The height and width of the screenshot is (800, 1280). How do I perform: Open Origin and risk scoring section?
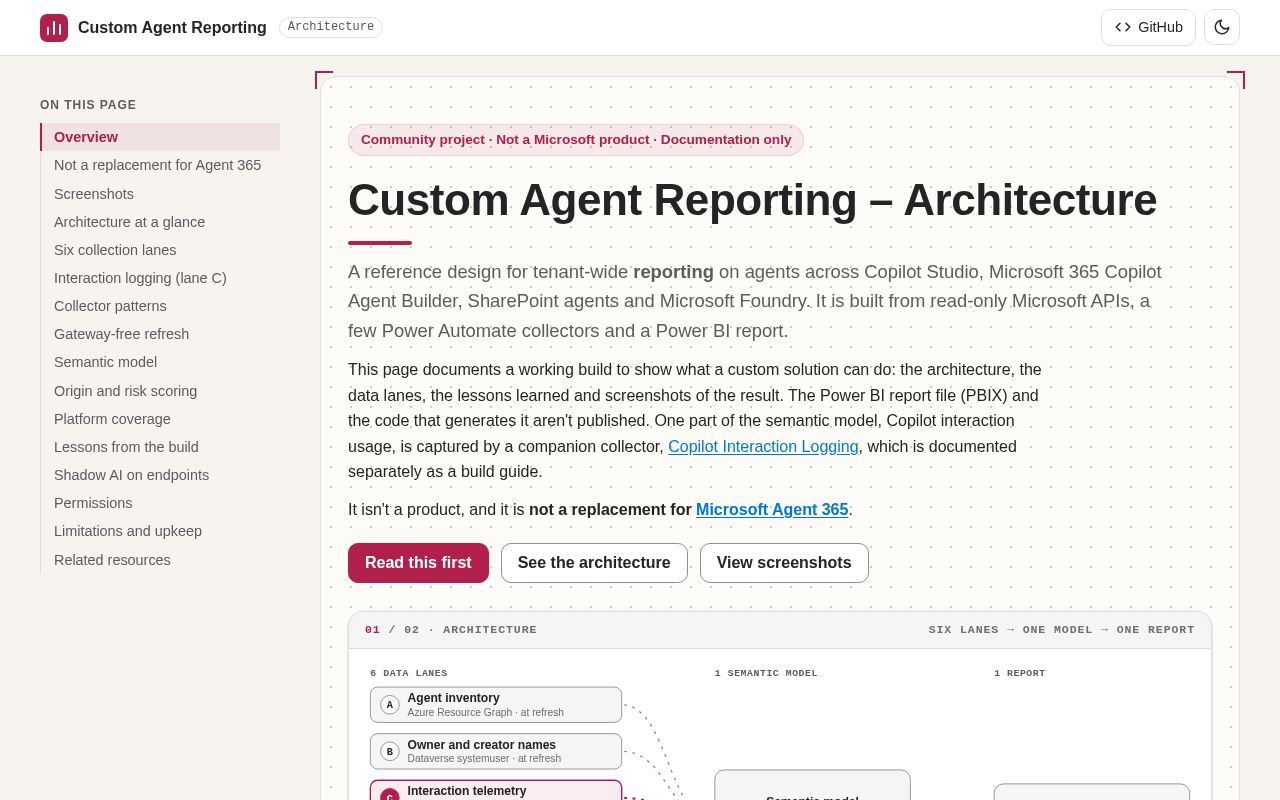pyautogui.click(x=160, y=391)
